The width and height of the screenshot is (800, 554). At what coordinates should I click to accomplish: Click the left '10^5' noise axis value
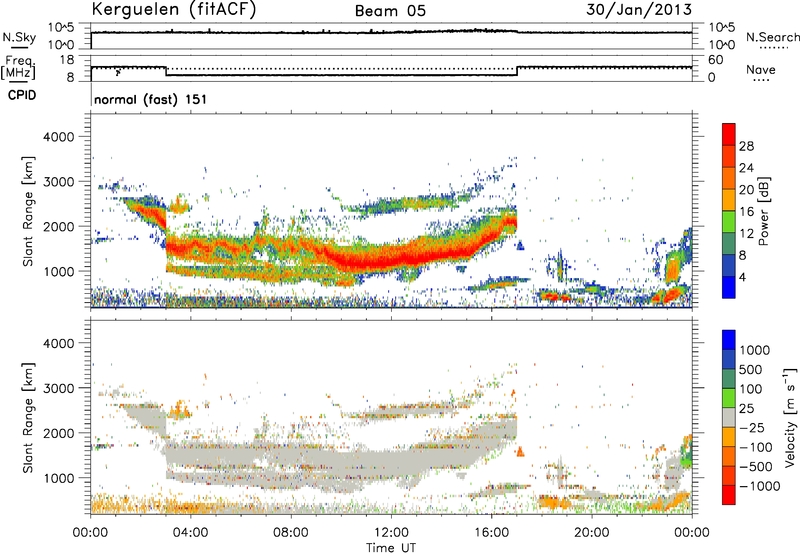[x=61, y=27]
